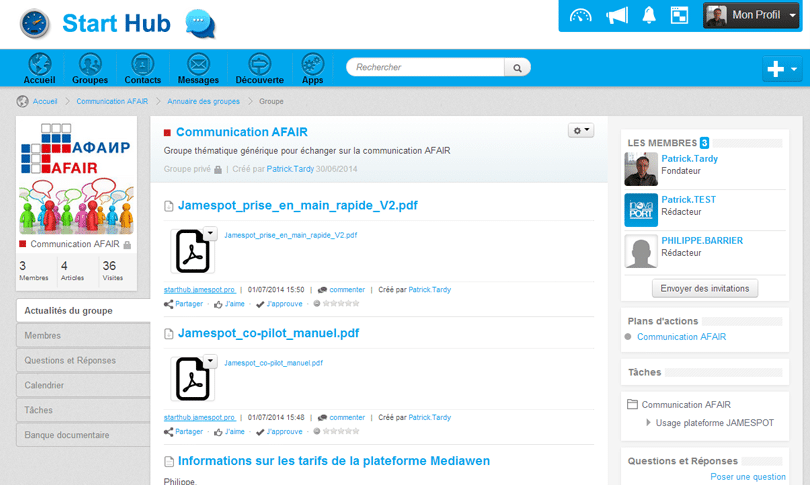The width and height of the screenshot is (810, 485).
Task: Click the search magnifier button
Action: [517, 68]
